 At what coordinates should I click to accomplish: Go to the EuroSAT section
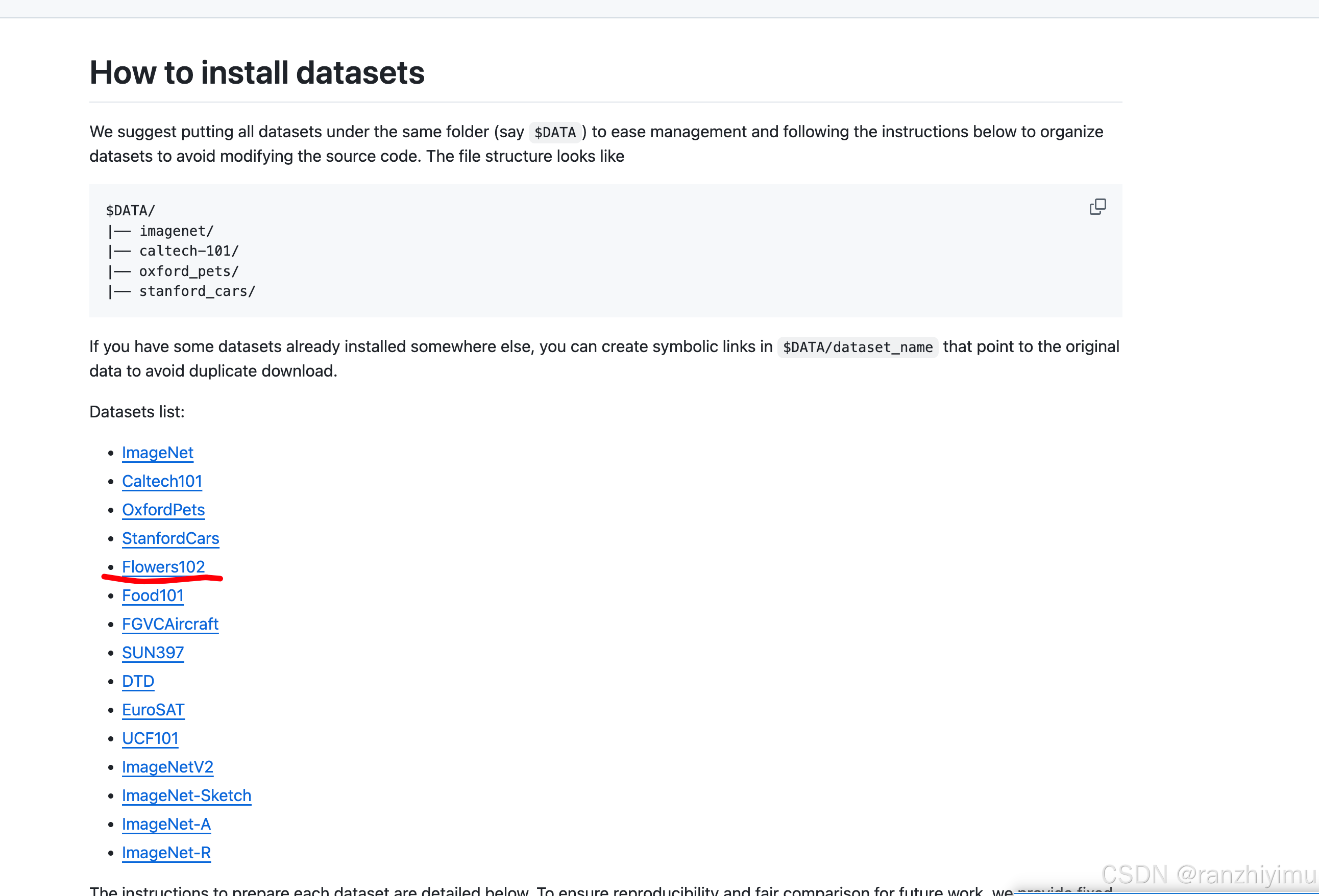[x=153, y=710]
